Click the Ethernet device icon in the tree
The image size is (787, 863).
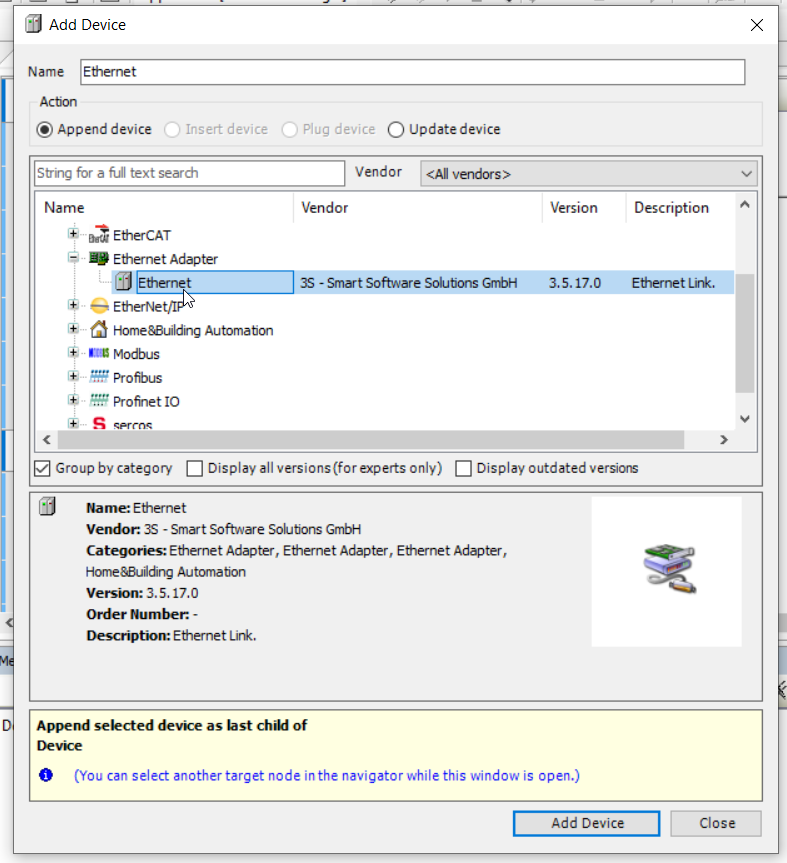click(x=123, y=282)
